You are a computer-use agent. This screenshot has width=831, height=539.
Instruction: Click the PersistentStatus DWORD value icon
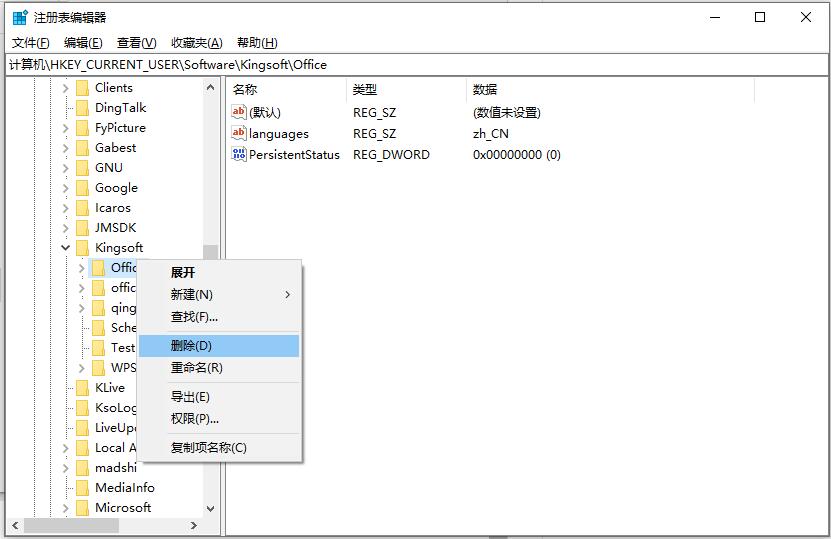click(x=239, y=154)
